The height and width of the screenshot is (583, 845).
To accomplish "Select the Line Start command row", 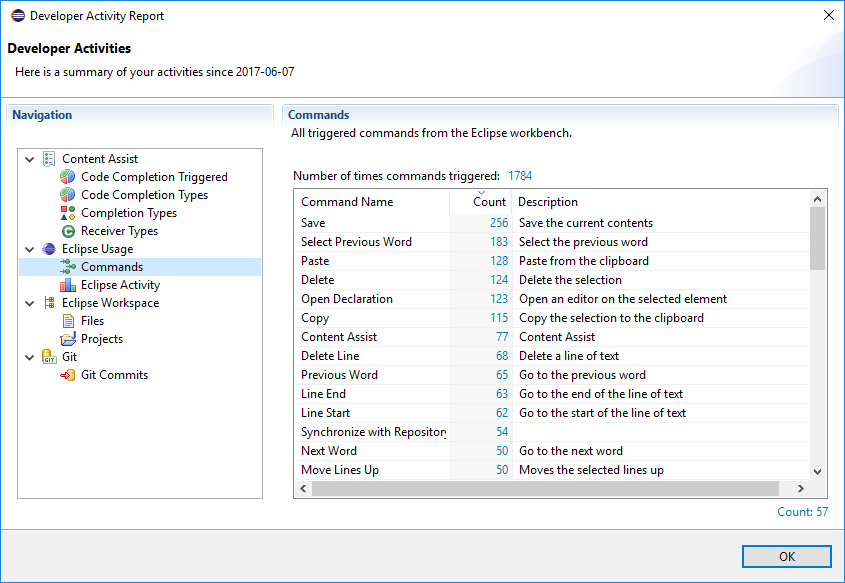I will coord(552,413).
